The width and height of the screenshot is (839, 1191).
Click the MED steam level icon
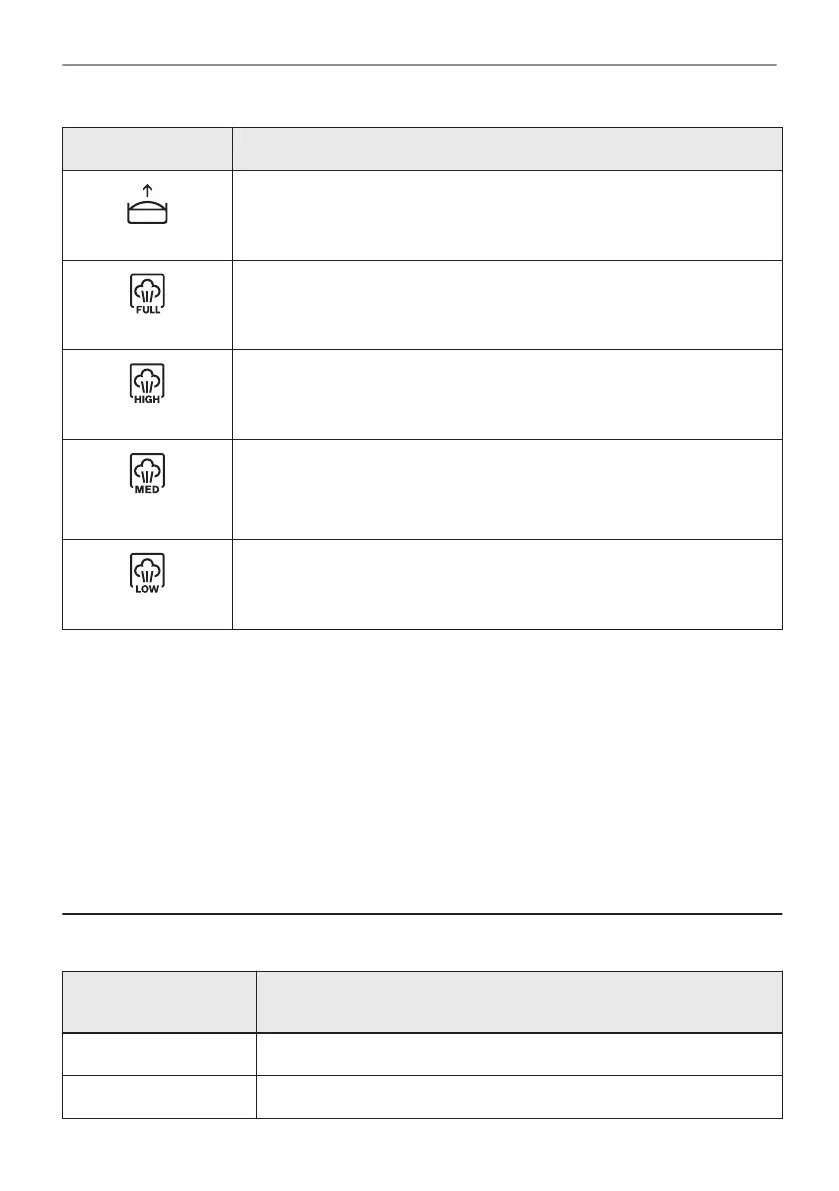click(x=147, y=475)
